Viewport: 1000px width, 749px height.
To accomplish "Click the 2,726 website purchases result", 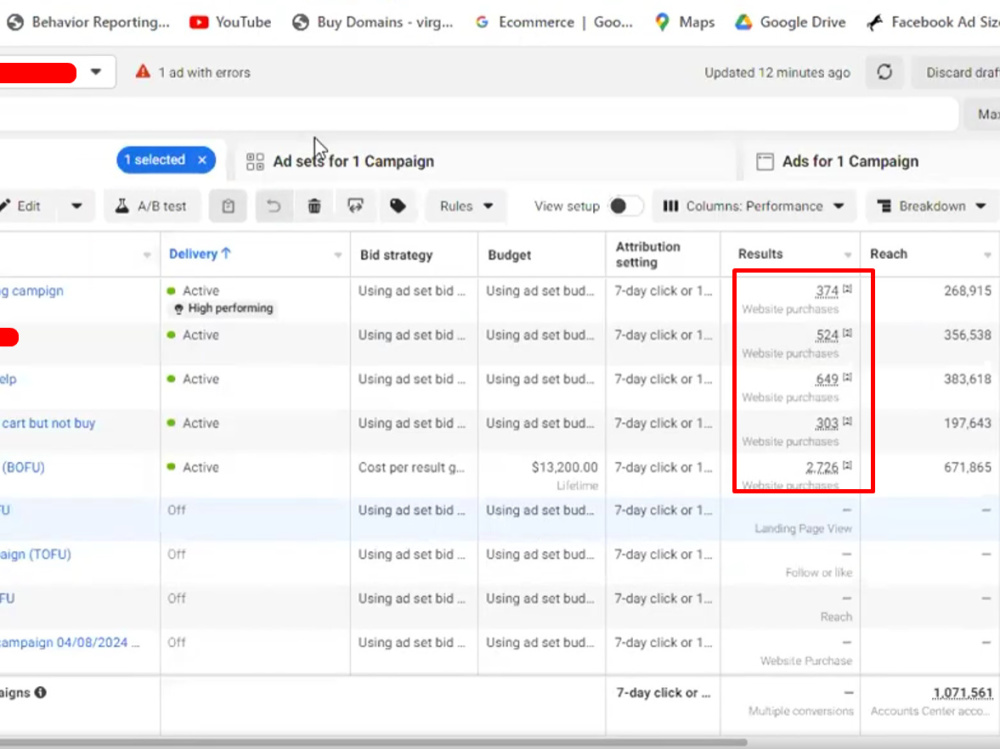I will [821, 468].
